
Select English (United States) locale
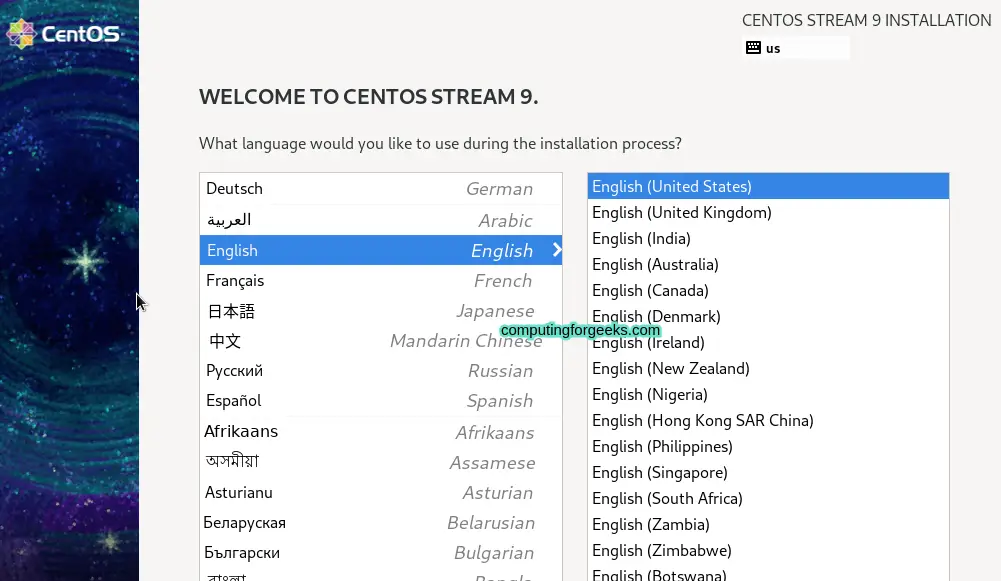click(x=768, y=186)
